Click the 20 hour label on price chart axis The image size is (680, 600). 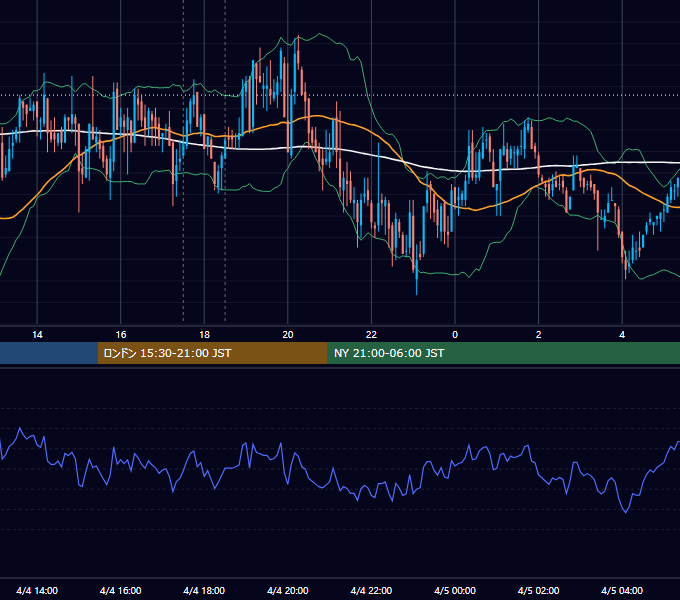click(288, 335)
